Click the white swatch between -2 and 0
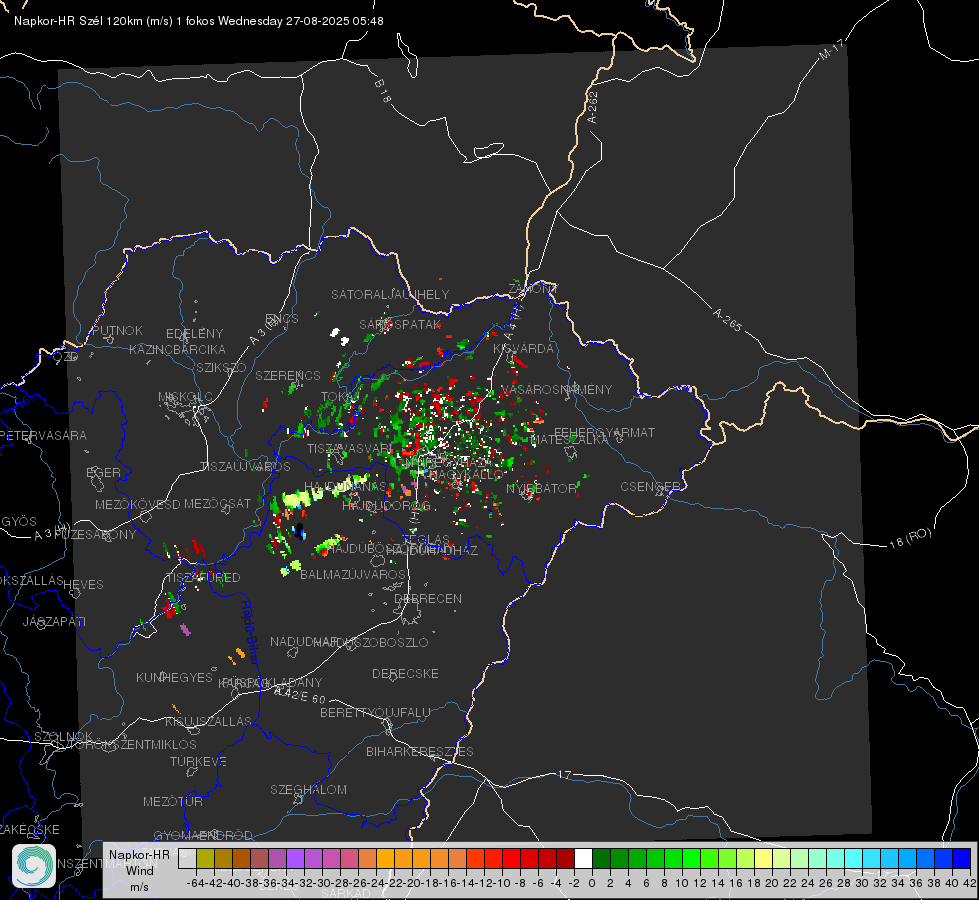 pyautogui.click(x=583, y=858)
